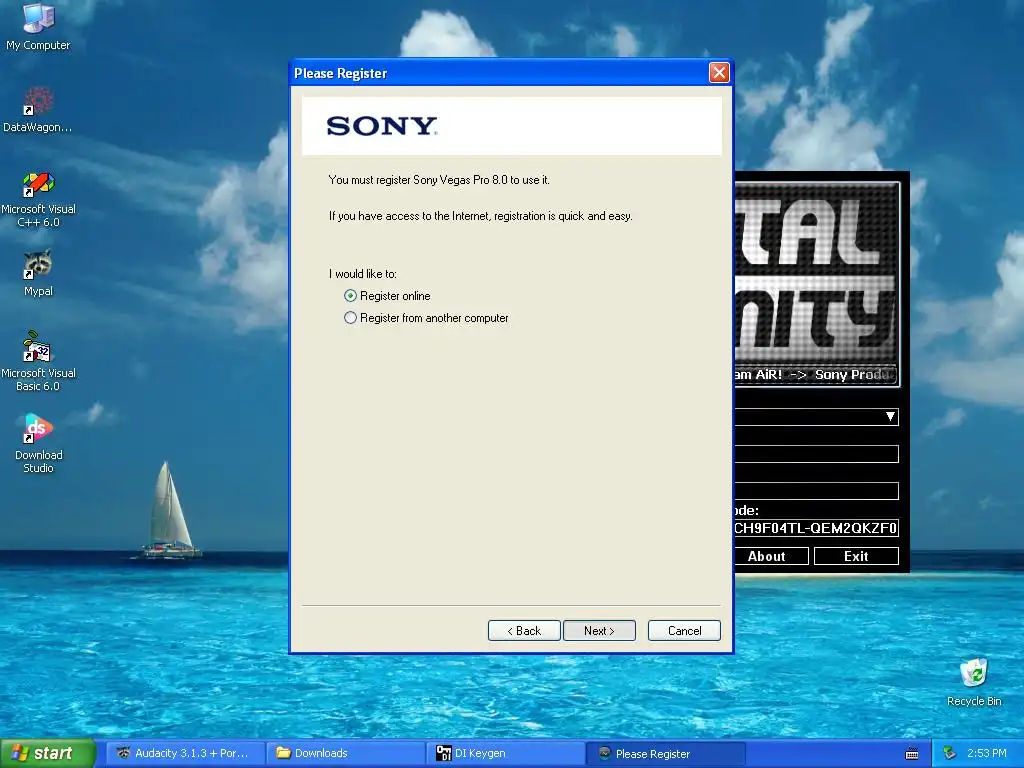Click the first empty keygen text field
Image resolution: width=1024 pixels, height=768 pixels.
pyautogui.click(x=816, y=454)
